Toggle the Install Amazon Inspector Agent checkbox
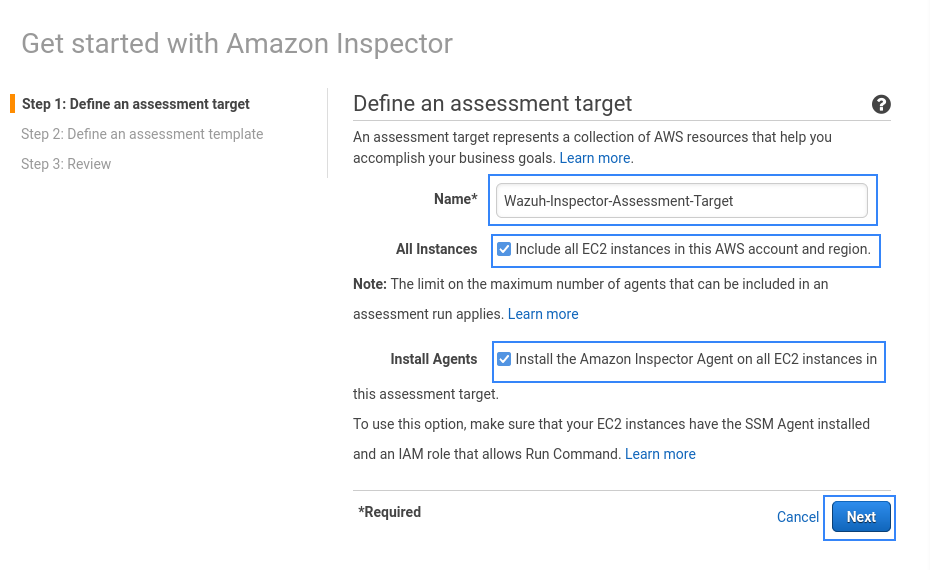Image resolution: width=930 pixels, height=570 pixels. (x=504, y=359)
